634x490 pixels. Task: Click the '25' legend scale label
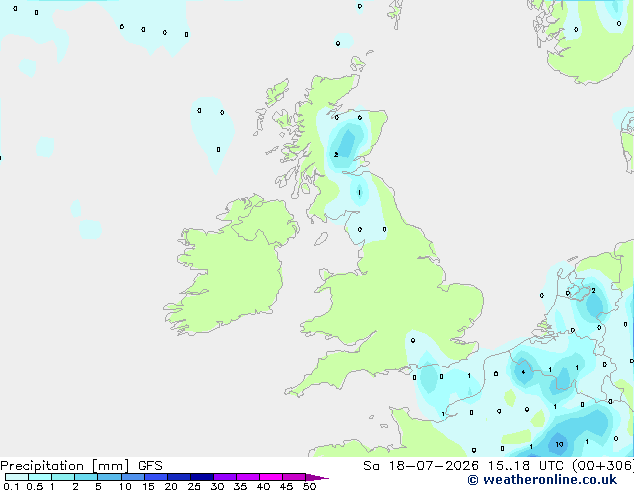[x=194, y=486]
